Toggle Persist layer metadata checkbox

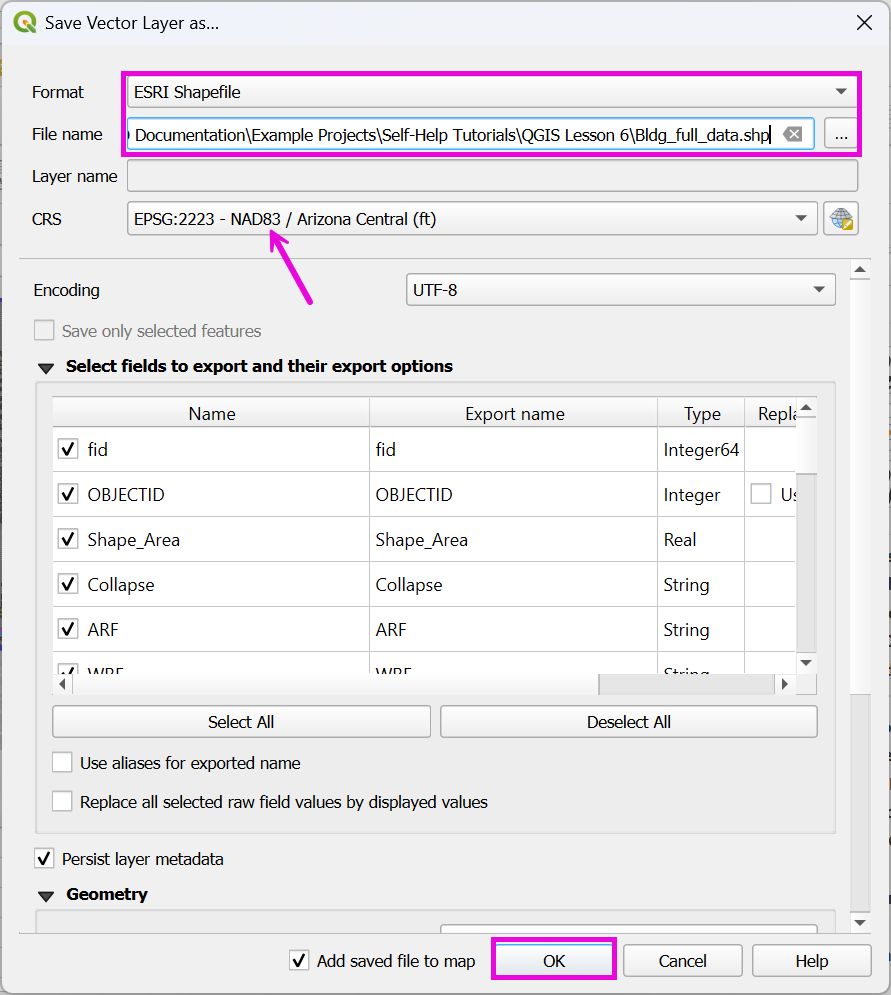point(45,859)
